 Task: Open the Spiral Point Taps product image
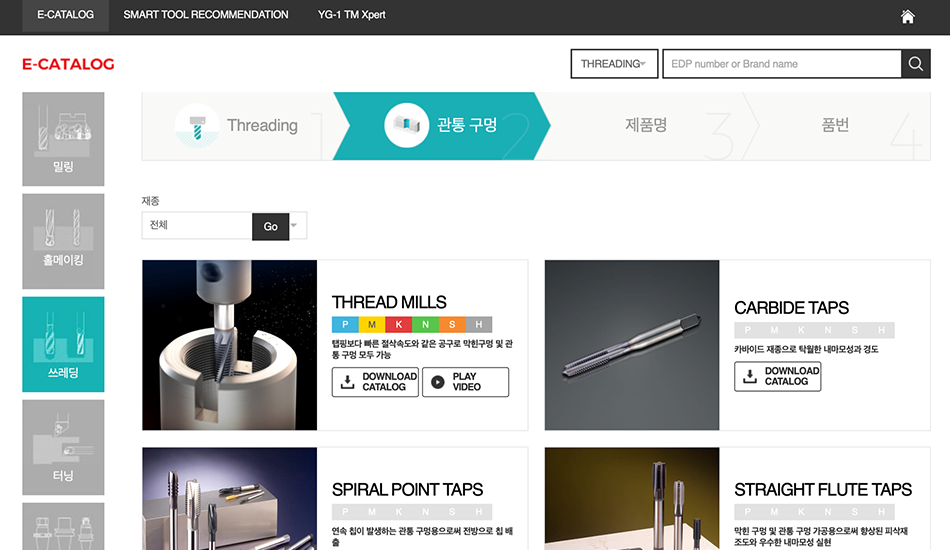(230, 499)
